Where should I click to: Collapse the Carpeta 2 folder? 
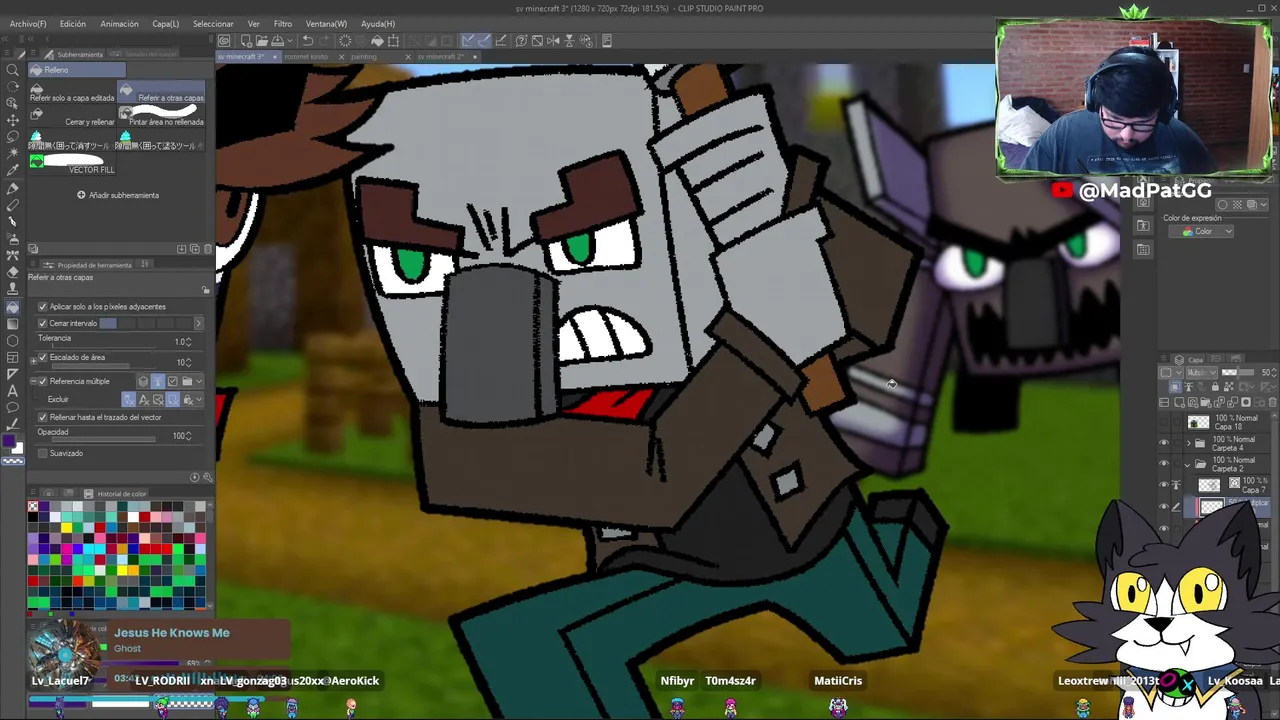tap(1188, 464)
